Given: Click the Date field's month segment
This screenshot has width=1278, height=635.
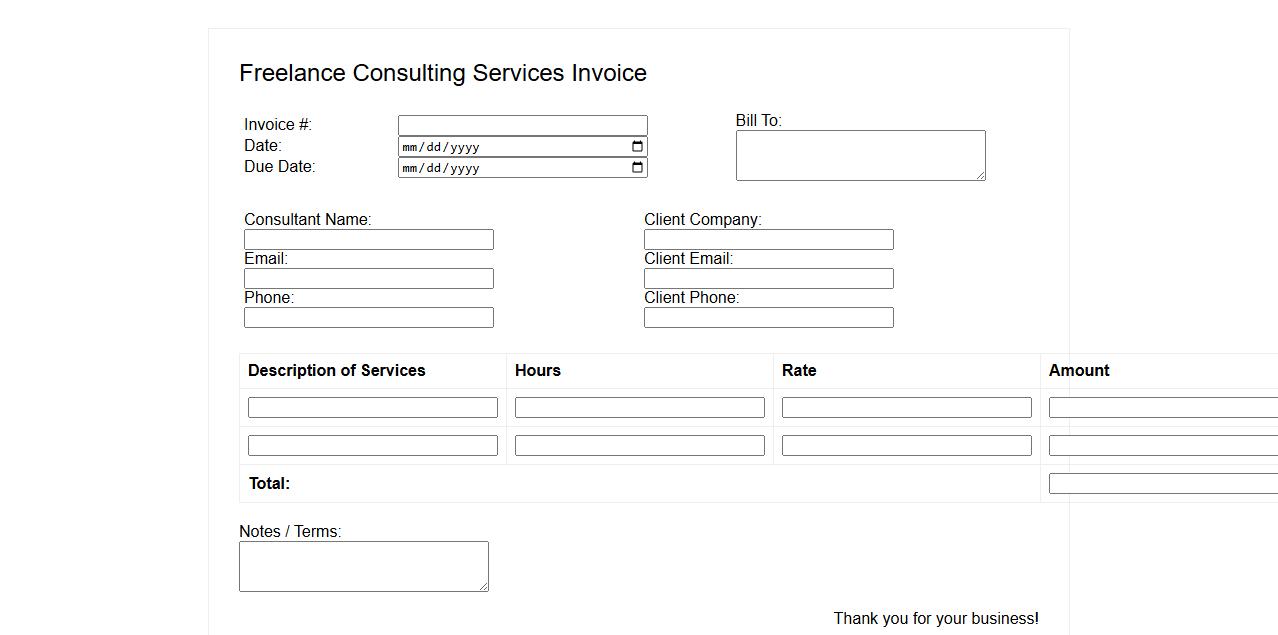Looking at the screenshot, I should 410,147.
